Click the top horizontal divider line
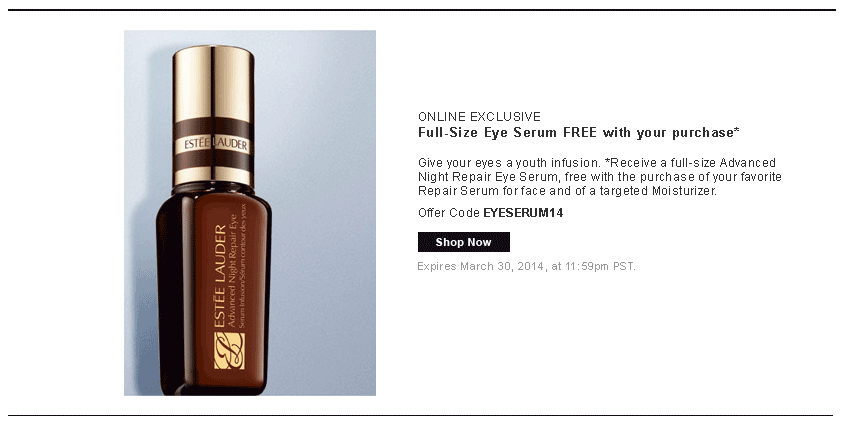This screenshot has height=434, width=868. pos(422,10)
